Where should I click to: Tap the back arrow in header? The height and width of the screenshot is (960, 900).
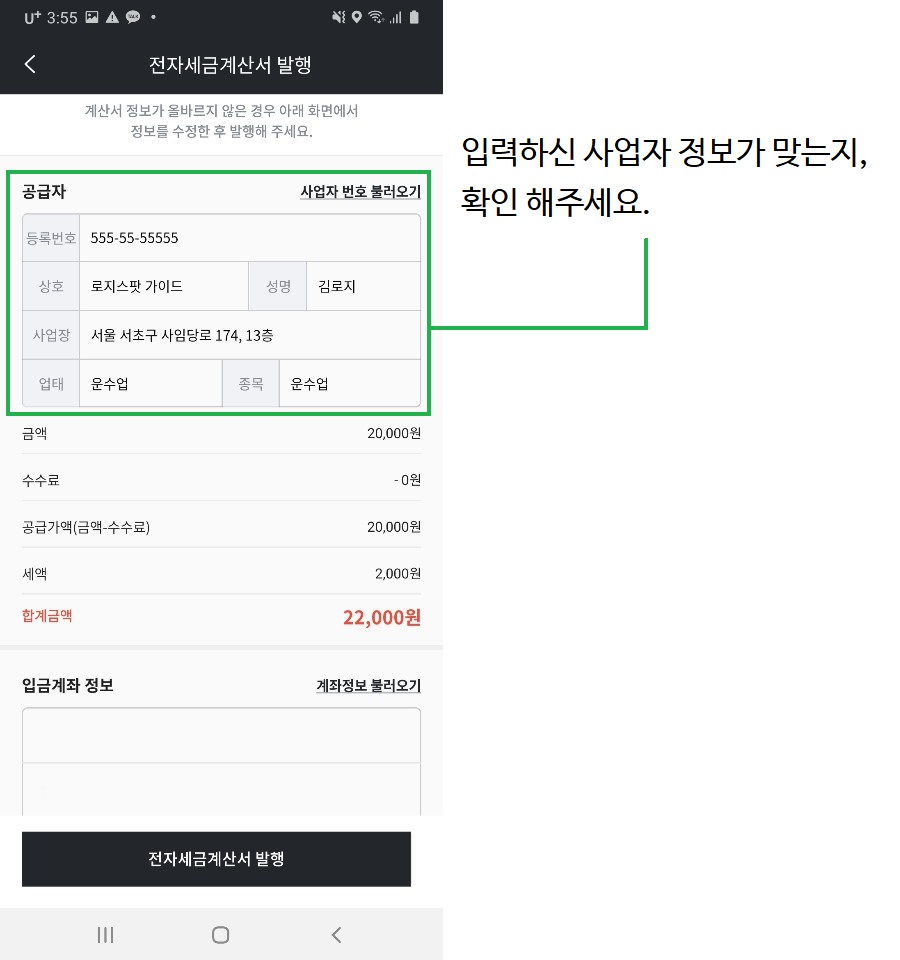click(x=30, y=64)
